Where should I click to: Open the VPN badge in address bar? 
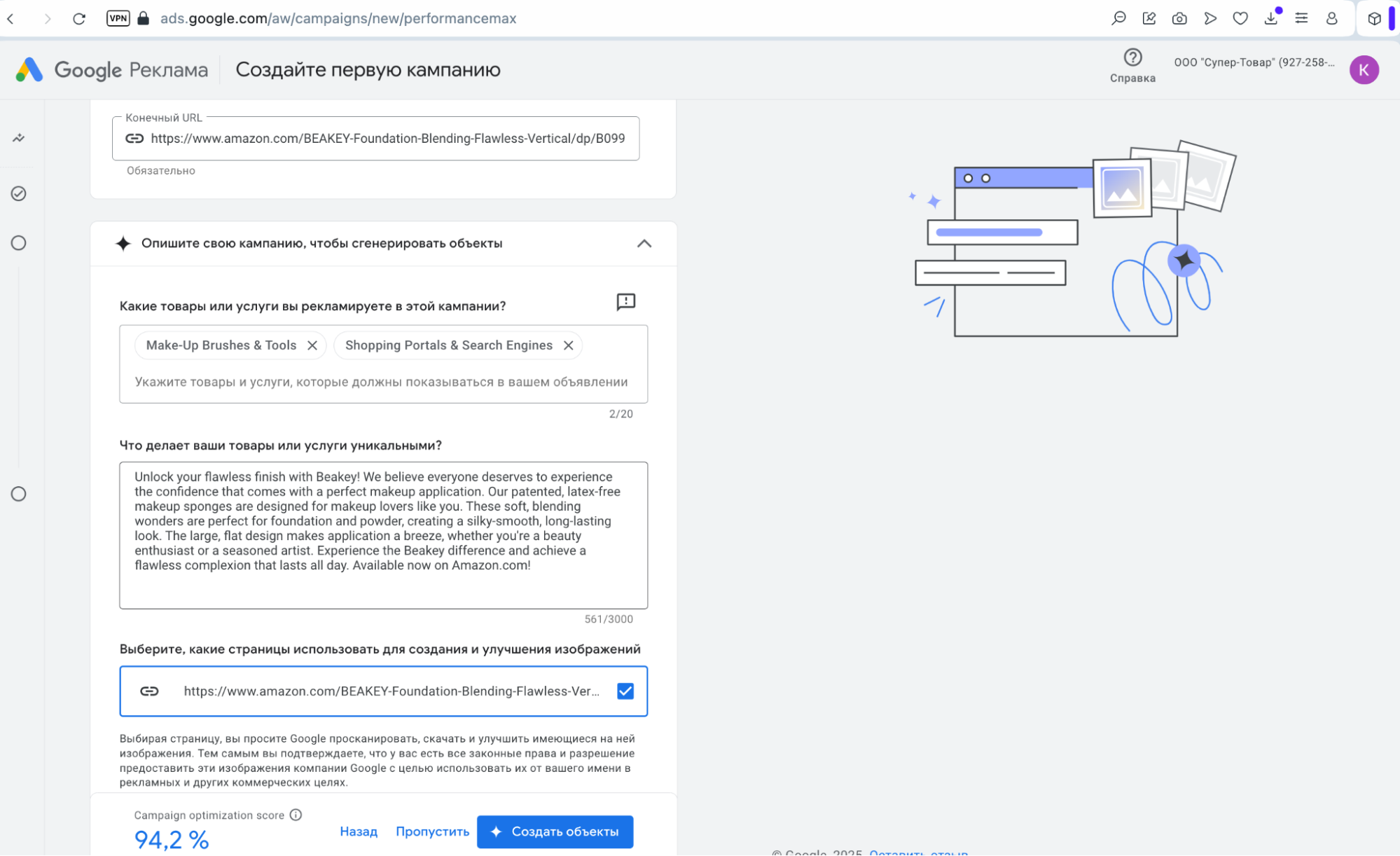click(x=118, y=18)
